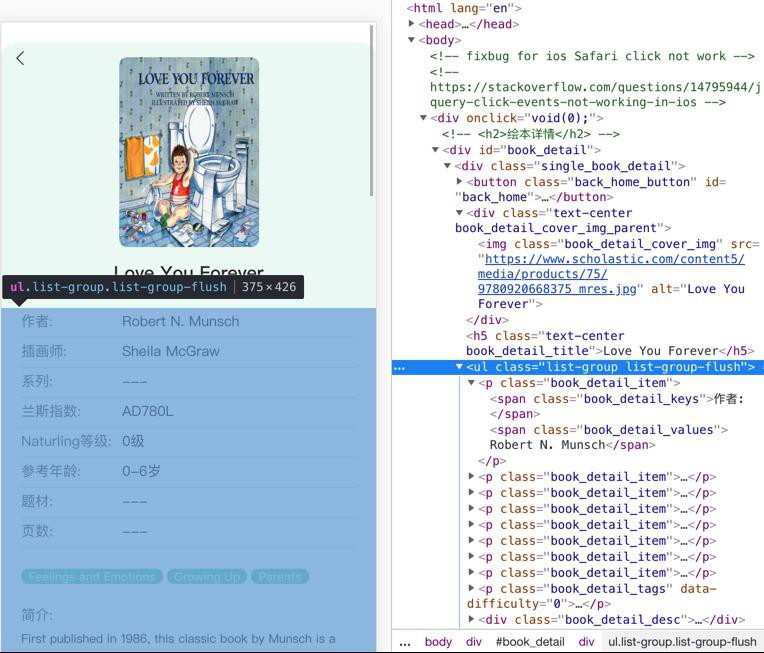The image size is (764, 653).
Task: Click the h2 绘本详情 comment line
Action: pyautogui.click(x=531, y=134)
